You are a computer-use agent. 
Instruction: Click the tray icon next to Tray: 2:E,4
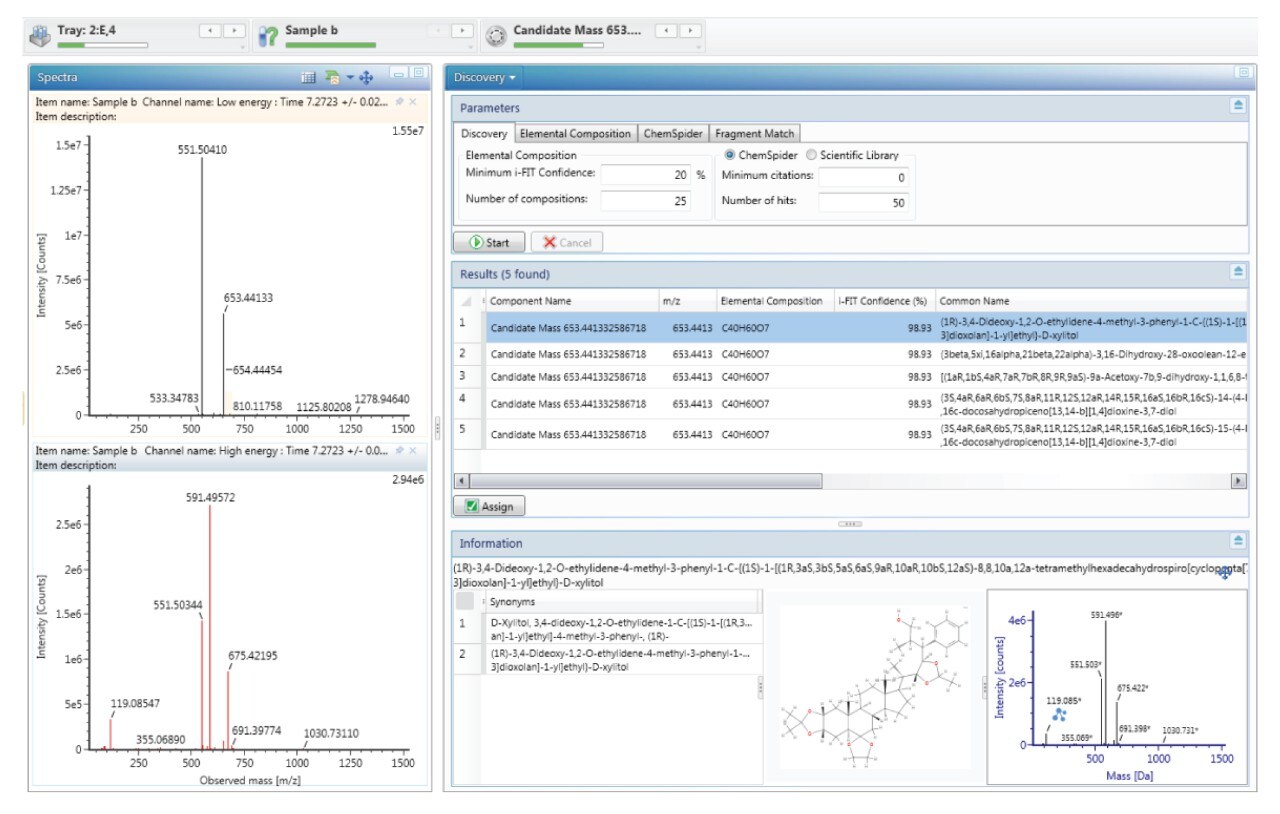[40, 33]
